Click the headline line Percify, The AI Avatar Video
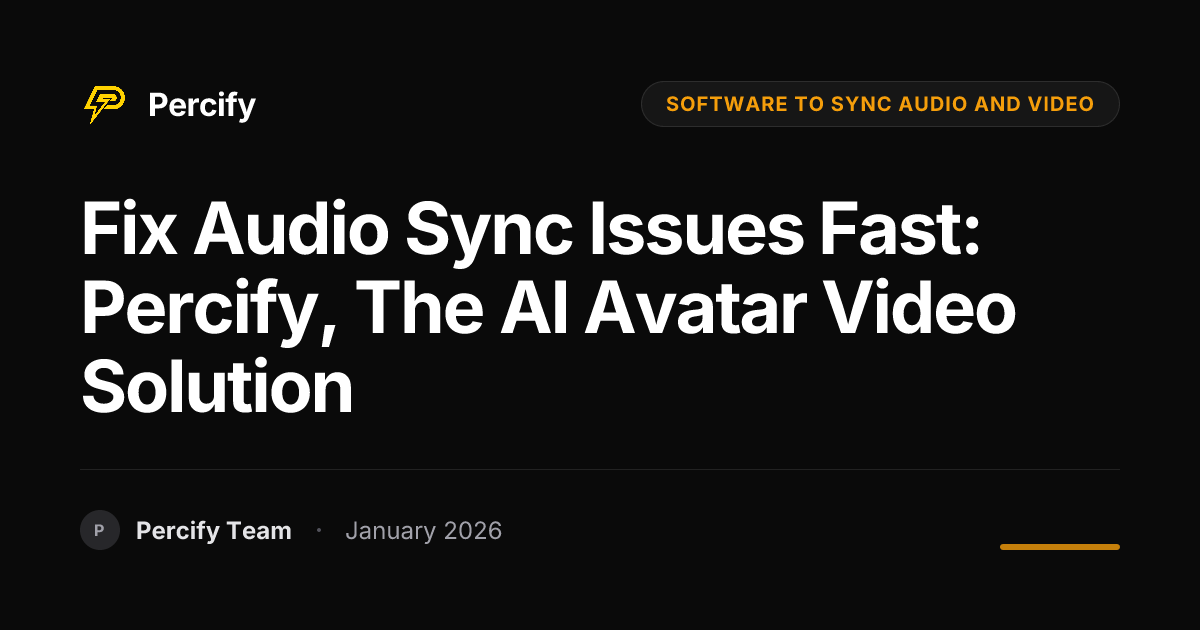The image size is (1200, 630). point(548,310)
